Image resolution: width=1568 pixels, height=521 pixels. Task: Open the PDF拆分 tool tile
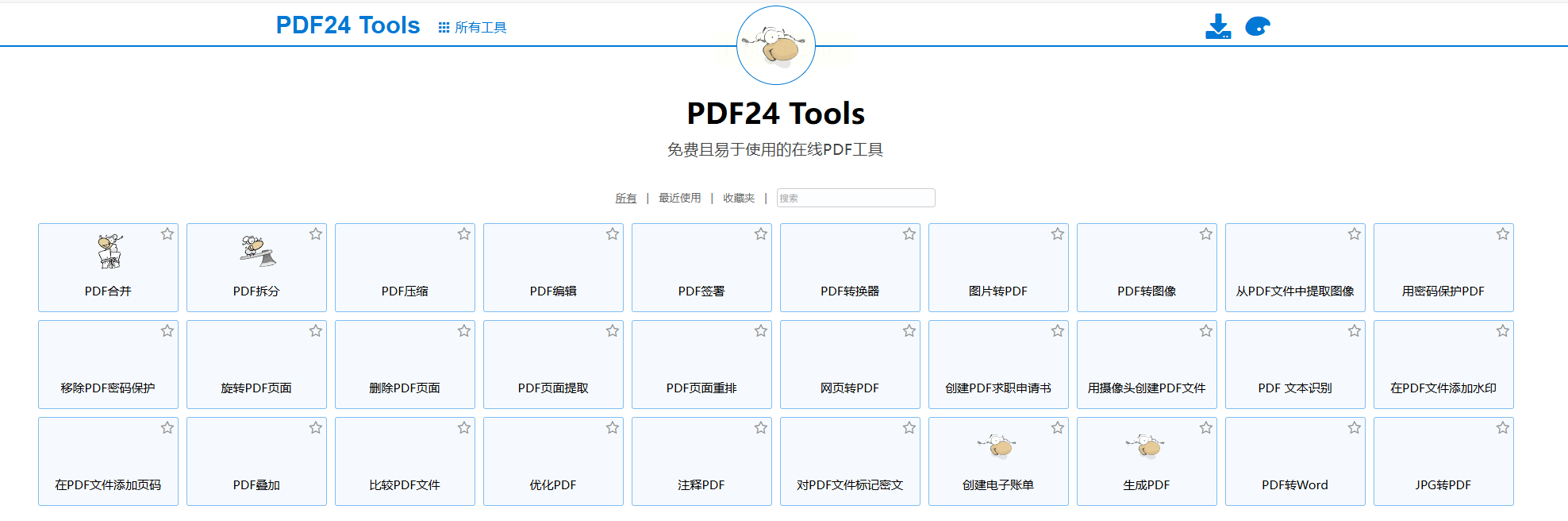tap(256, 268)
